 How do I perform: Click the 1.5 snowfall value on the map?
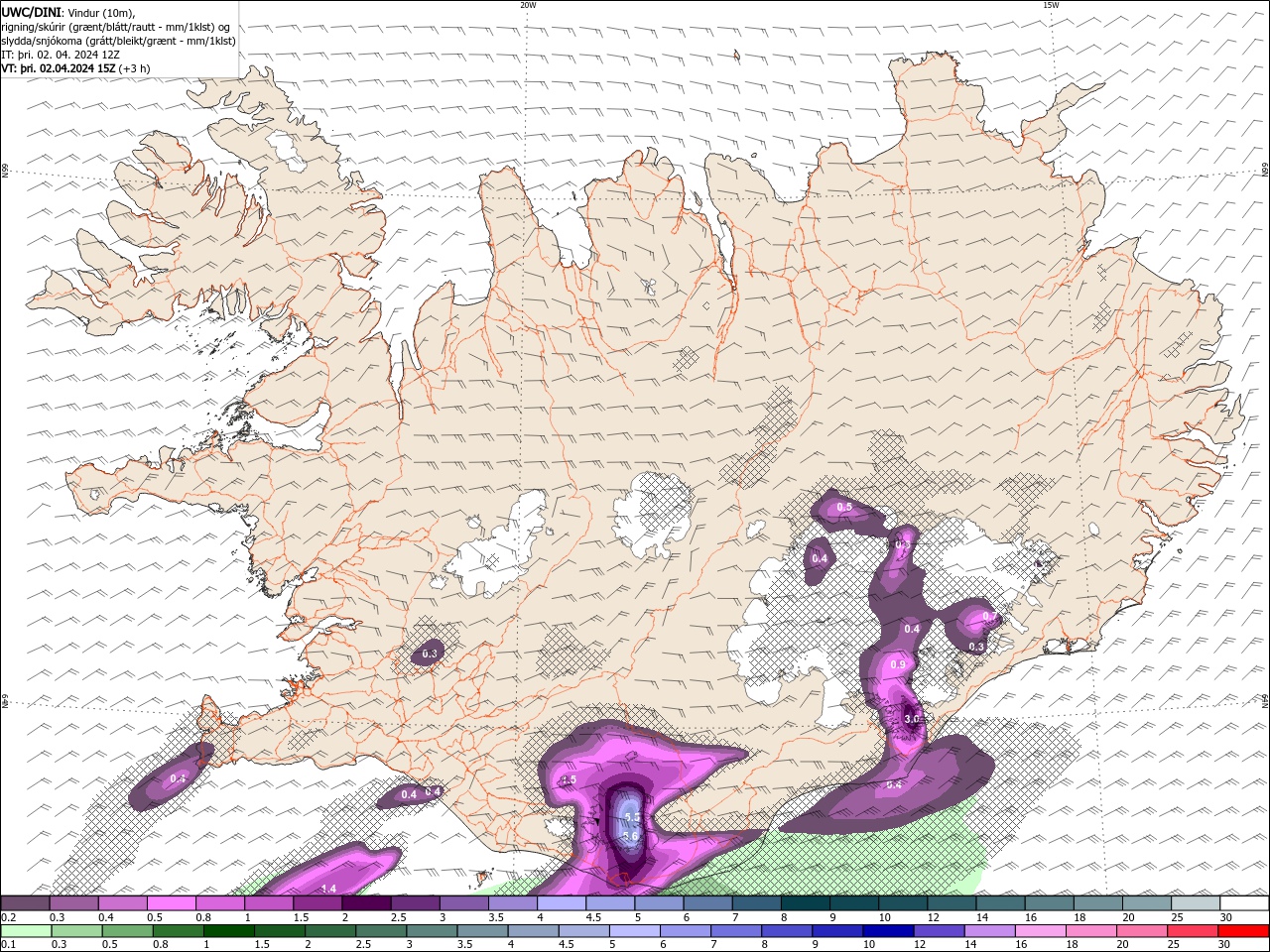(x=569, y=780)
